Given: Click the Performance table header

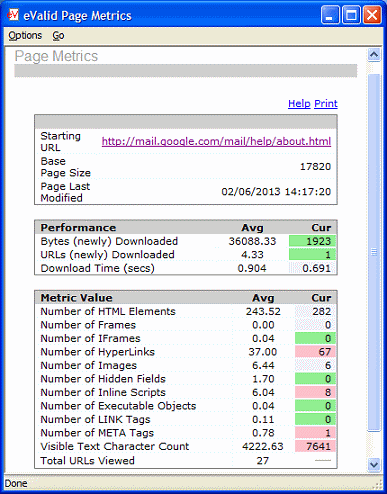Looking at the screenshot, I should coord(78,228).
